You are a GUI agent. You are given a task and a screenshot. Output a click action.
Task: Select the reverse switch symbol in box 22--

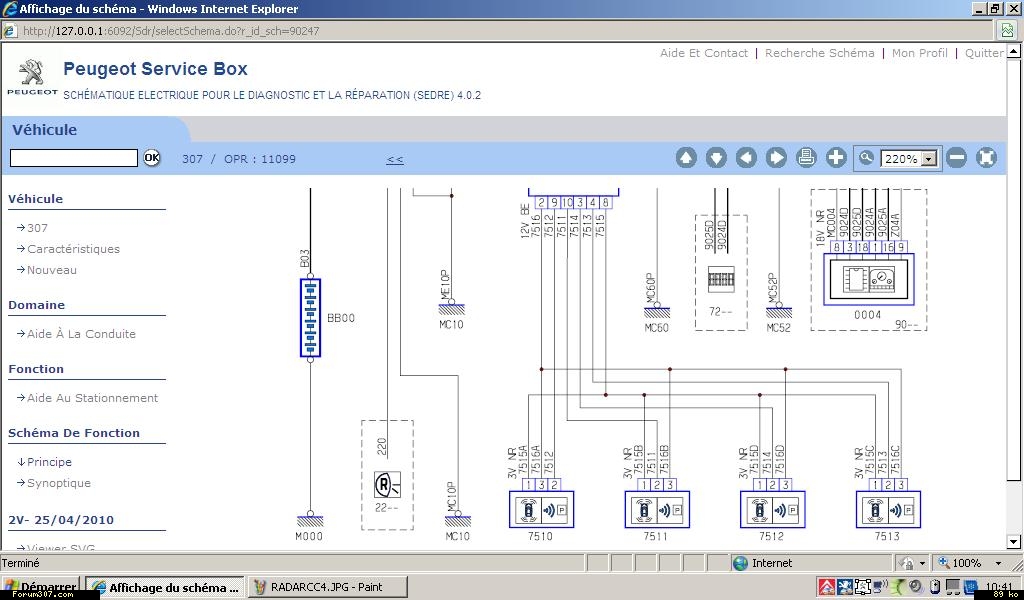387,484
